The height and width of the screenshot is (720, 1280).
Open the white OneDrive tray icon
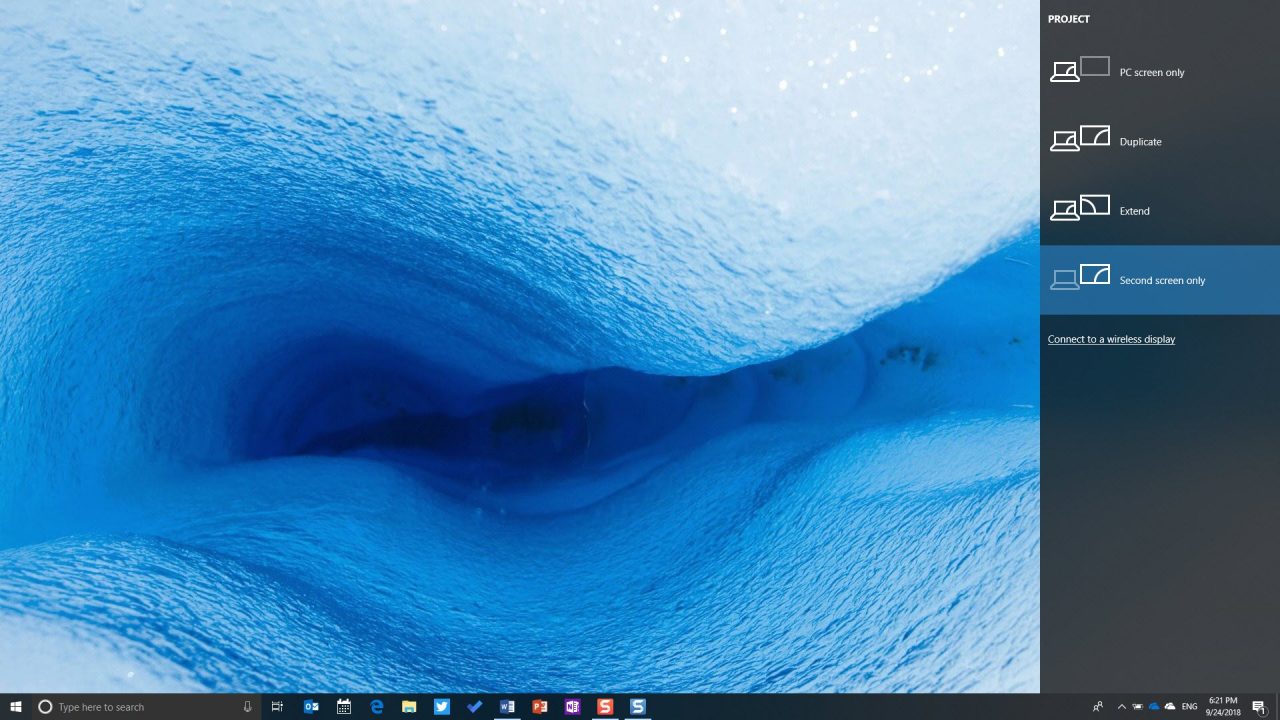click(x=1170, y=707)
